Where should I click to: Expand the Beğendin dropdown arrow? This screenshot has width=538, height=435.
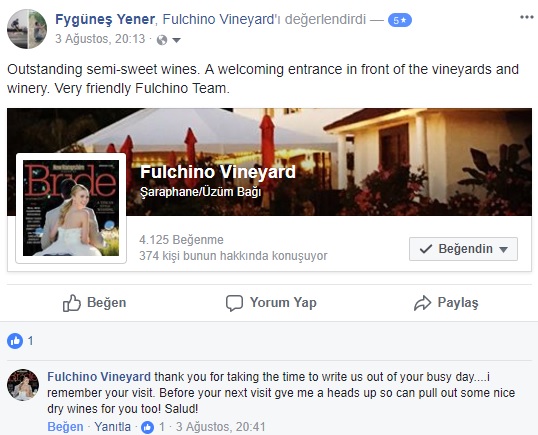coord(504,249)
